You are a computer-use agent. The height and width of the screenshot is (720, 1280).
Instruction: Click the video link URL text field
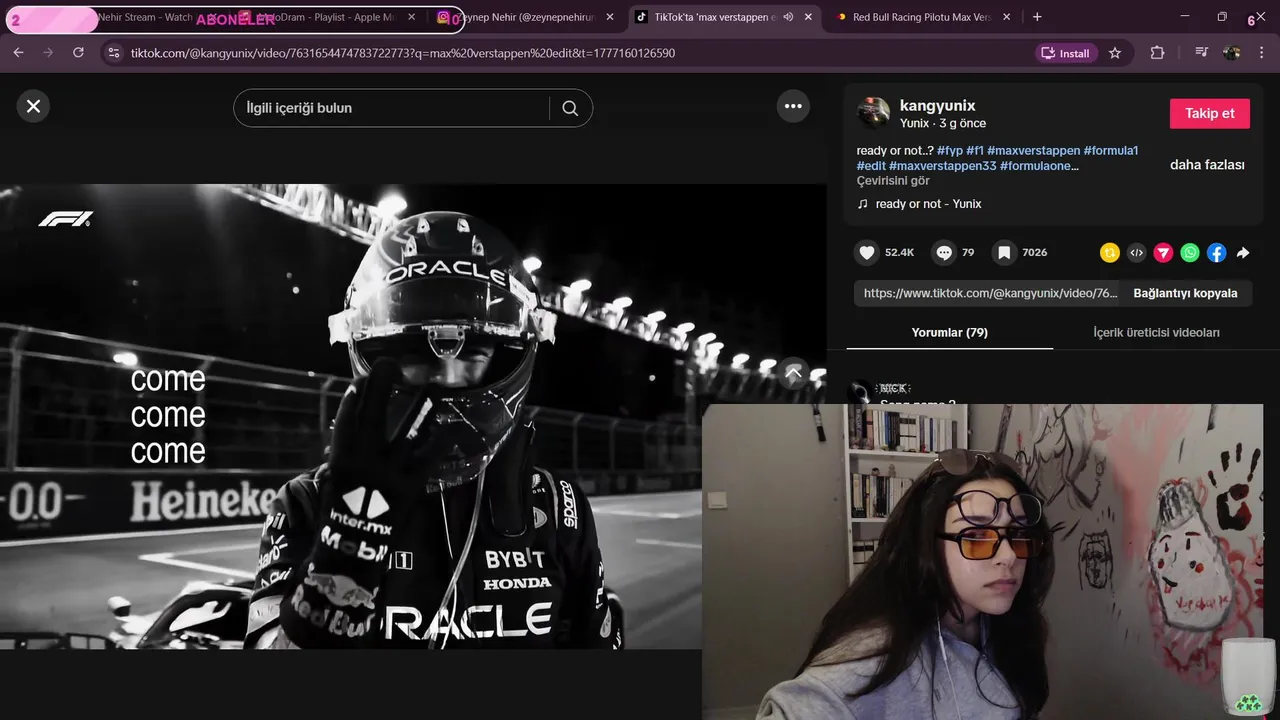pyautogui.click(x=990, y=293)
